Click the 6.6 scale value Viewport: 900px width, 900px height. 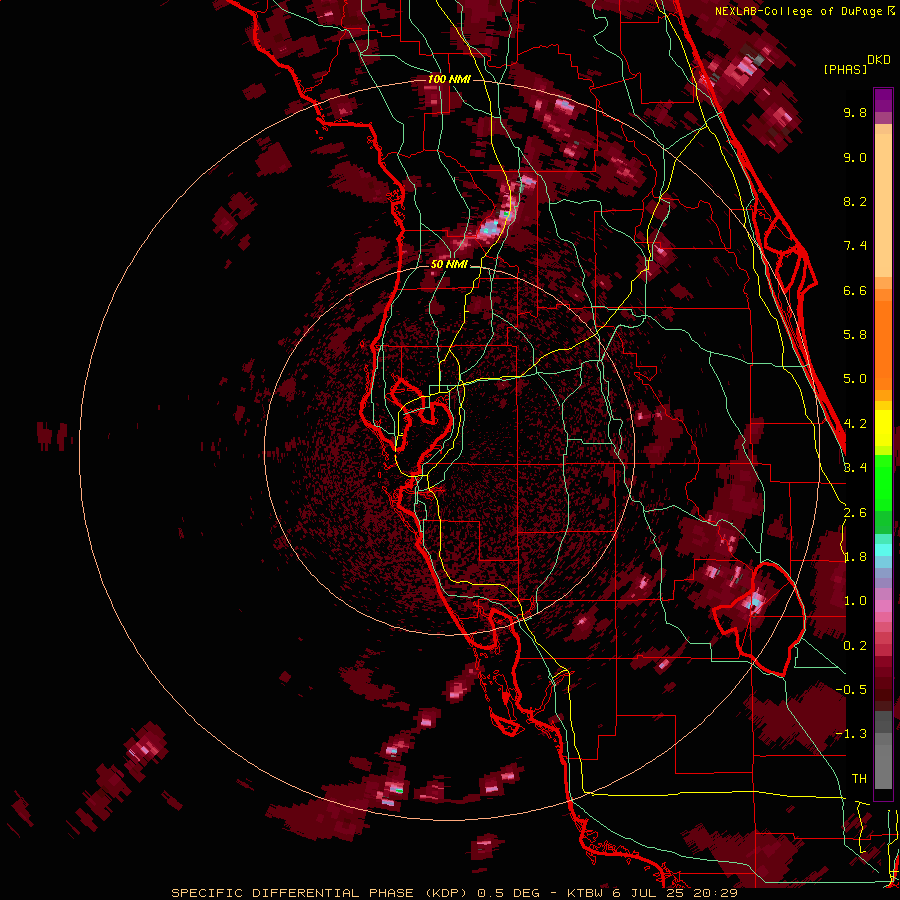[855, 290]
